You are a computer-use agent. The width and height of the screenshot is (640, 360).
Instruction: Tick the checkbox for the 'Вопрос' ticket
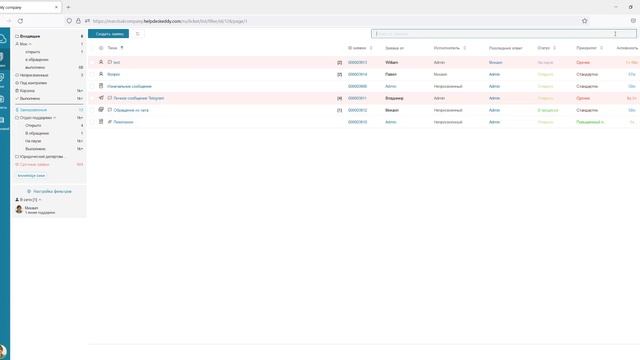click(x=91, y=74)
